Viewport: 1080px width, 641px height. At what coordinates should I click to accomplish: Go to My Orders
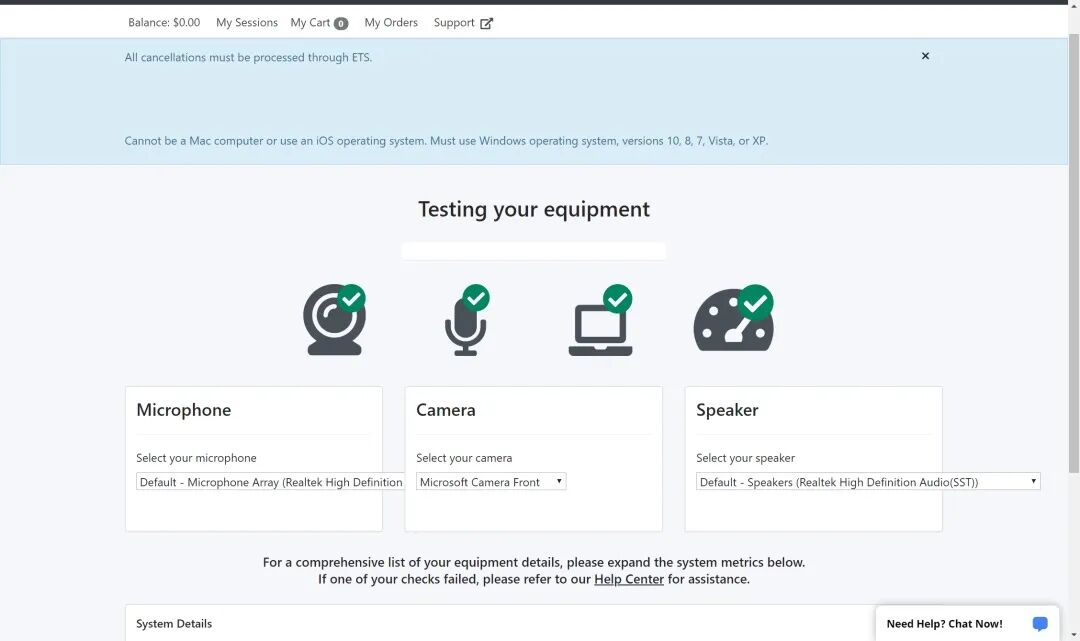click(391, 23)
